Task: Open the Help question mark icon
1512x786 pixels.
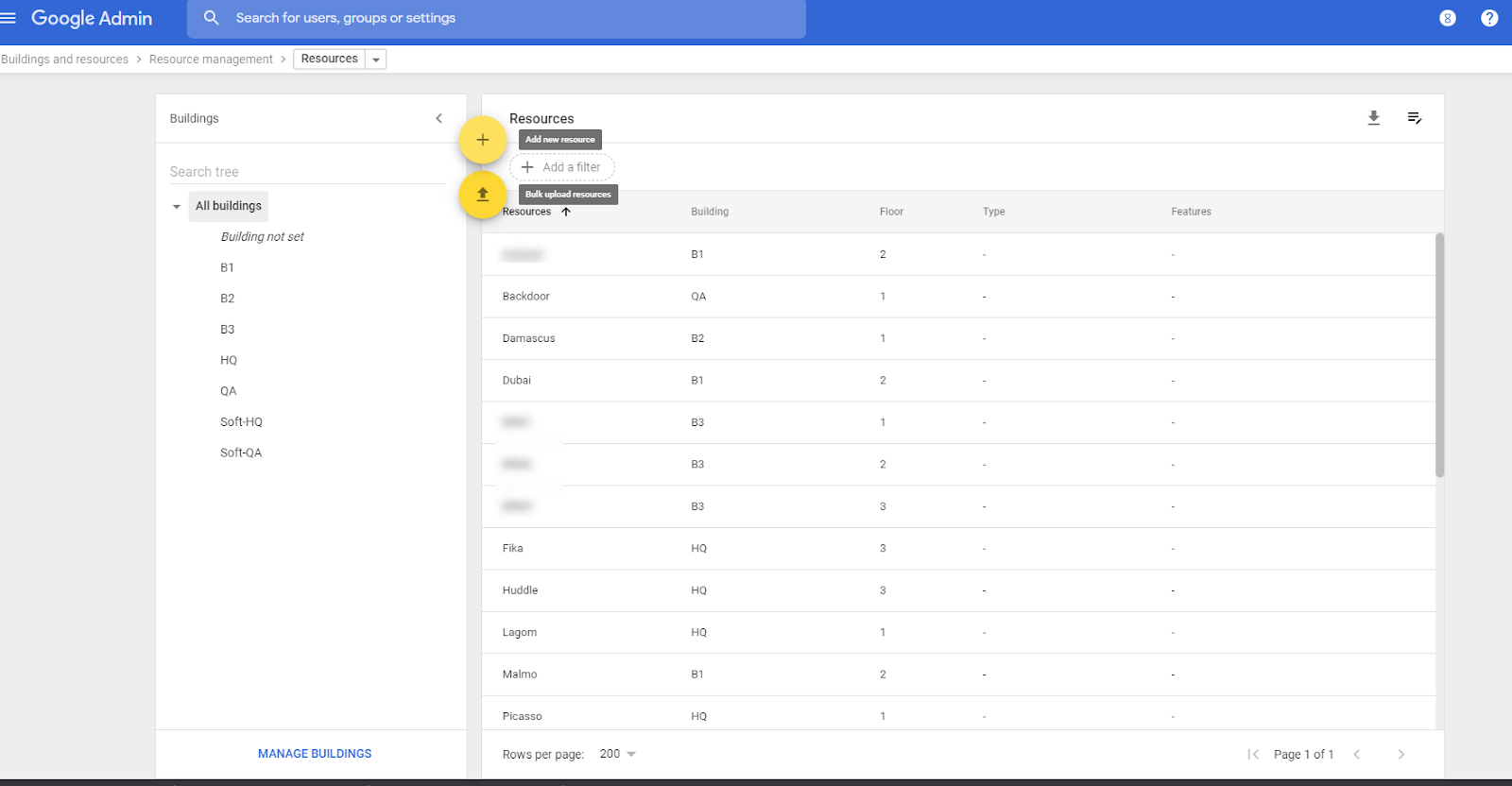Action: tap(1489, 18)
